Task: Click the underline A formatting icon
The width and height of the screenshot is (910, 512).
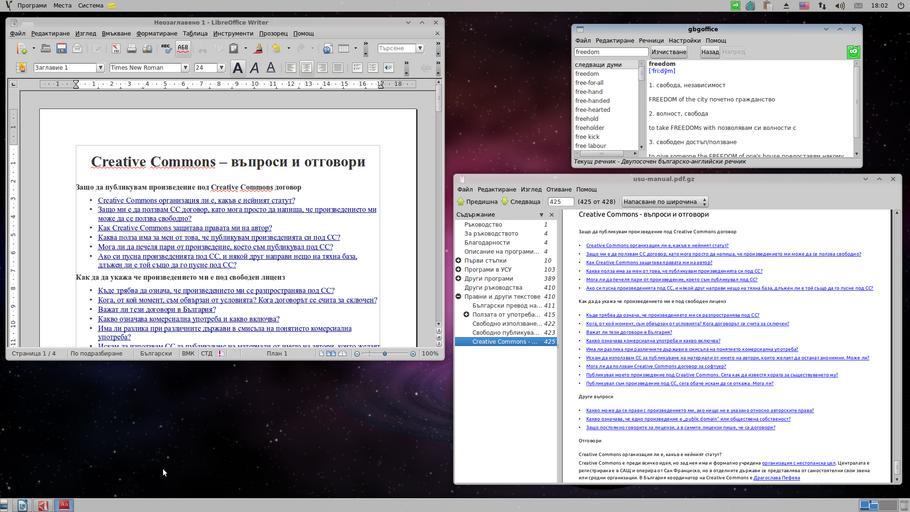Action: 272,68
